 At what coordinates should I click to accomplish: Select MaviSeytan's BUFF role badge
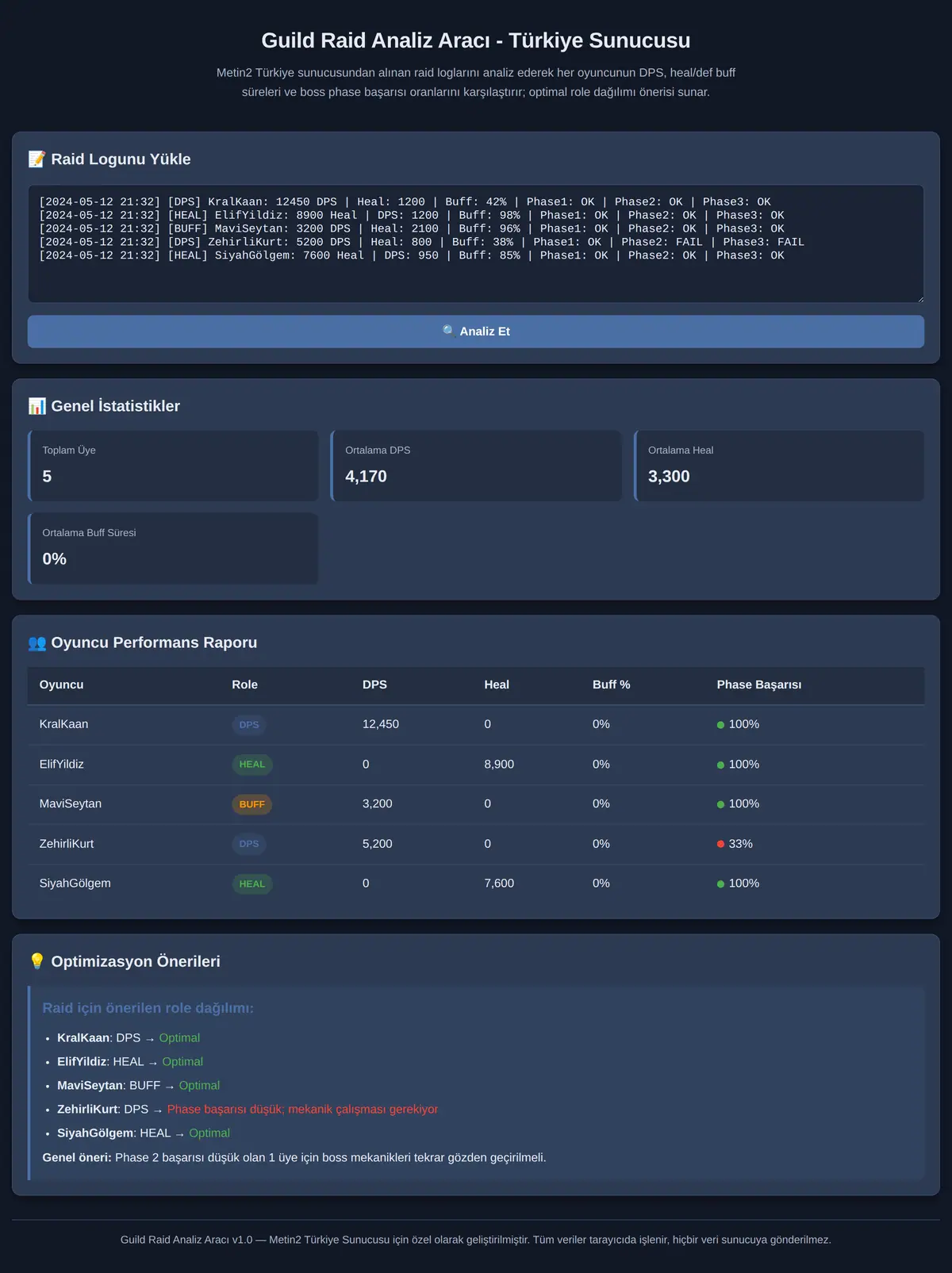pos(251,804)
